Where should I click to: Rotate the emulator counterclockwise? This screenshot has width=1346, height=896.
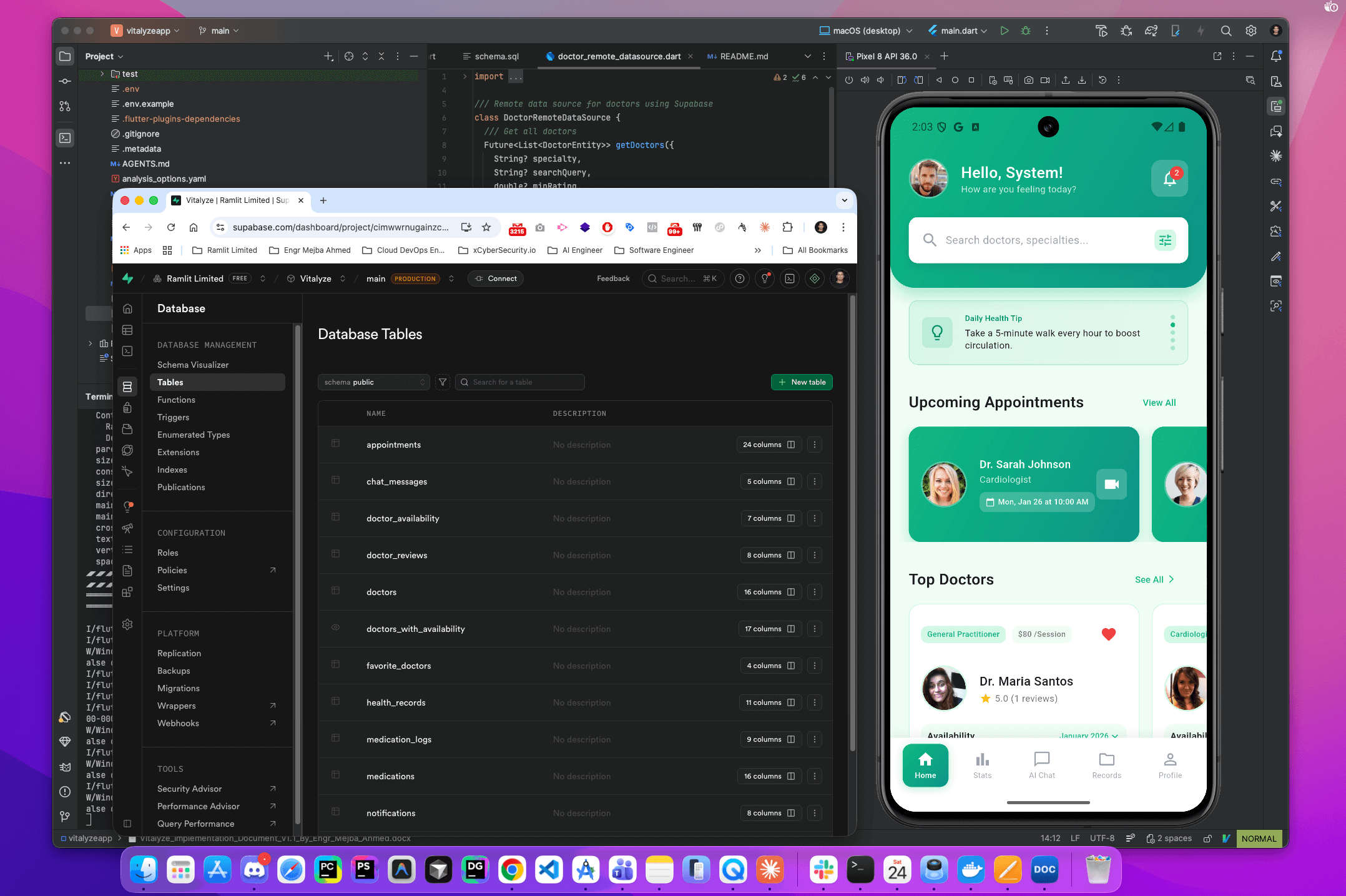pos(901,80)
